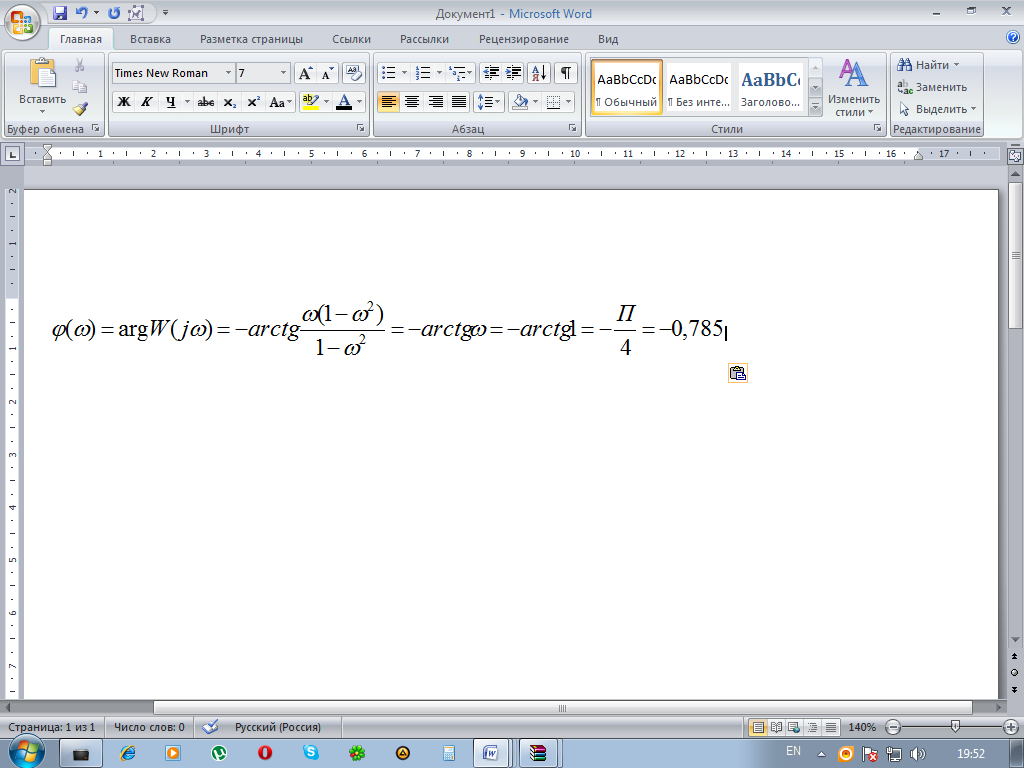The width and height of the screenshot is (1024, 768).
Task: Click the Paste (Вставить) clipboard icon
Action: point(42,72)
